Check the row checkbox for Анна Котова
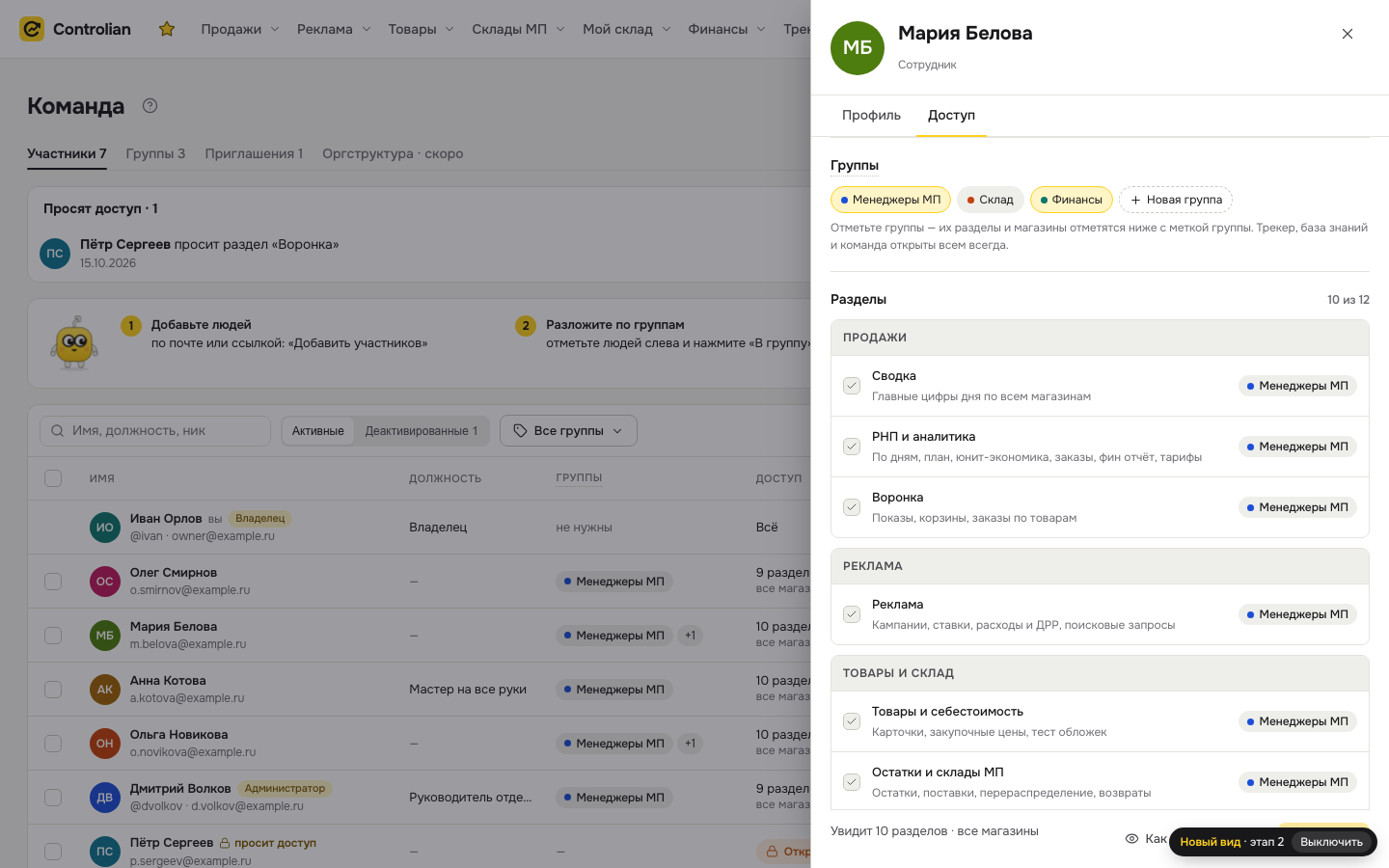Screen dimensions: 1389x868 tap(53, 690)
